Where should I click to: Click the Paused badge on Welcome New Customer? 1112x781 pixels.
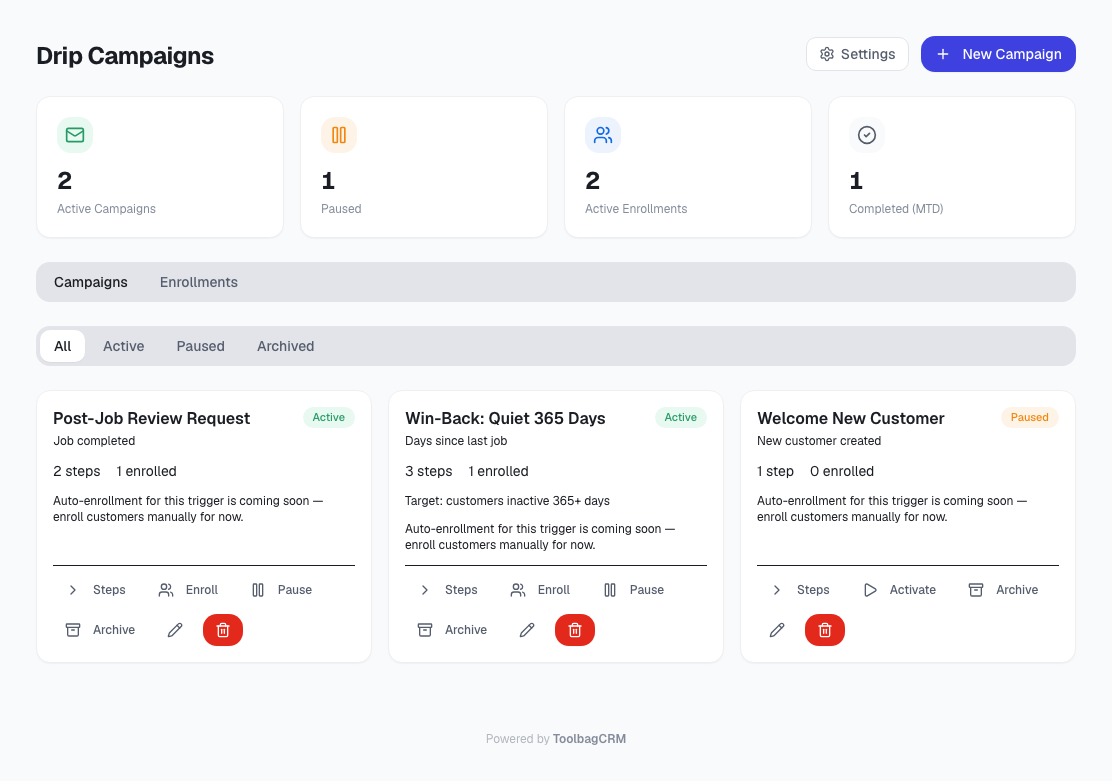click(x=1029, y=418)
